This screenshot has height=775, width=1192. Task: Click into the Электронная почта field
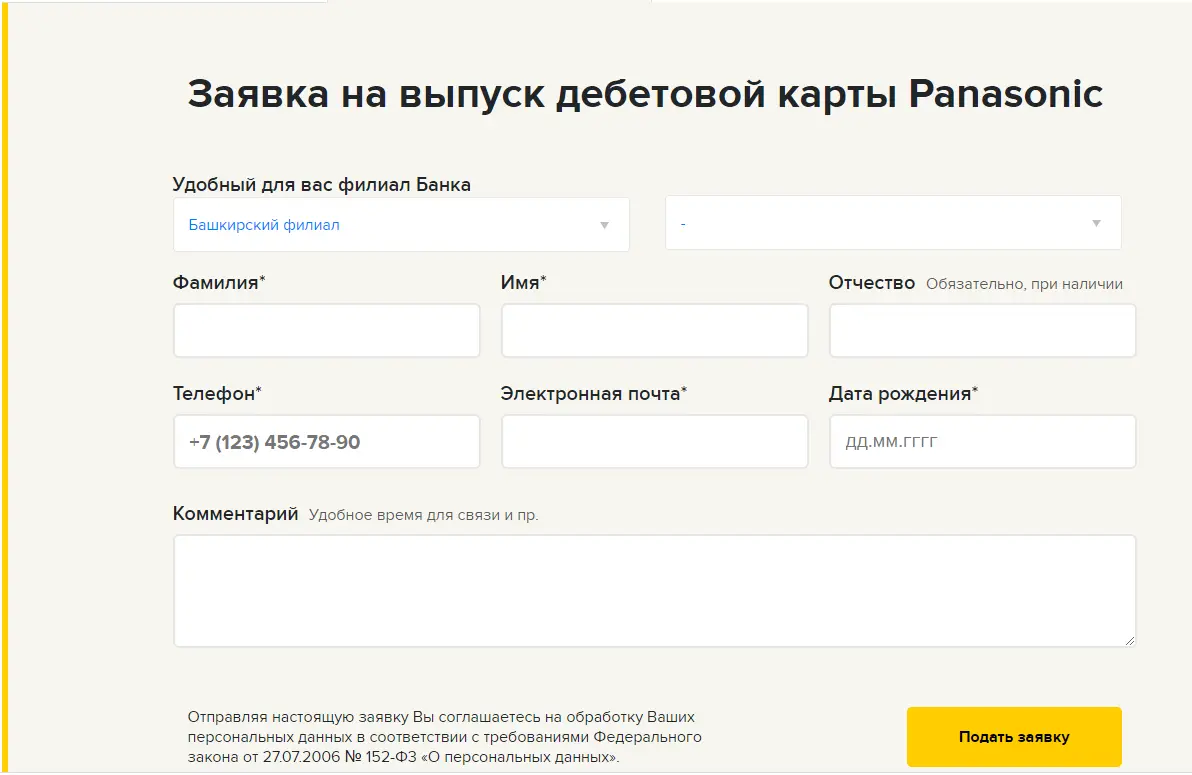(x=655, y=442)
